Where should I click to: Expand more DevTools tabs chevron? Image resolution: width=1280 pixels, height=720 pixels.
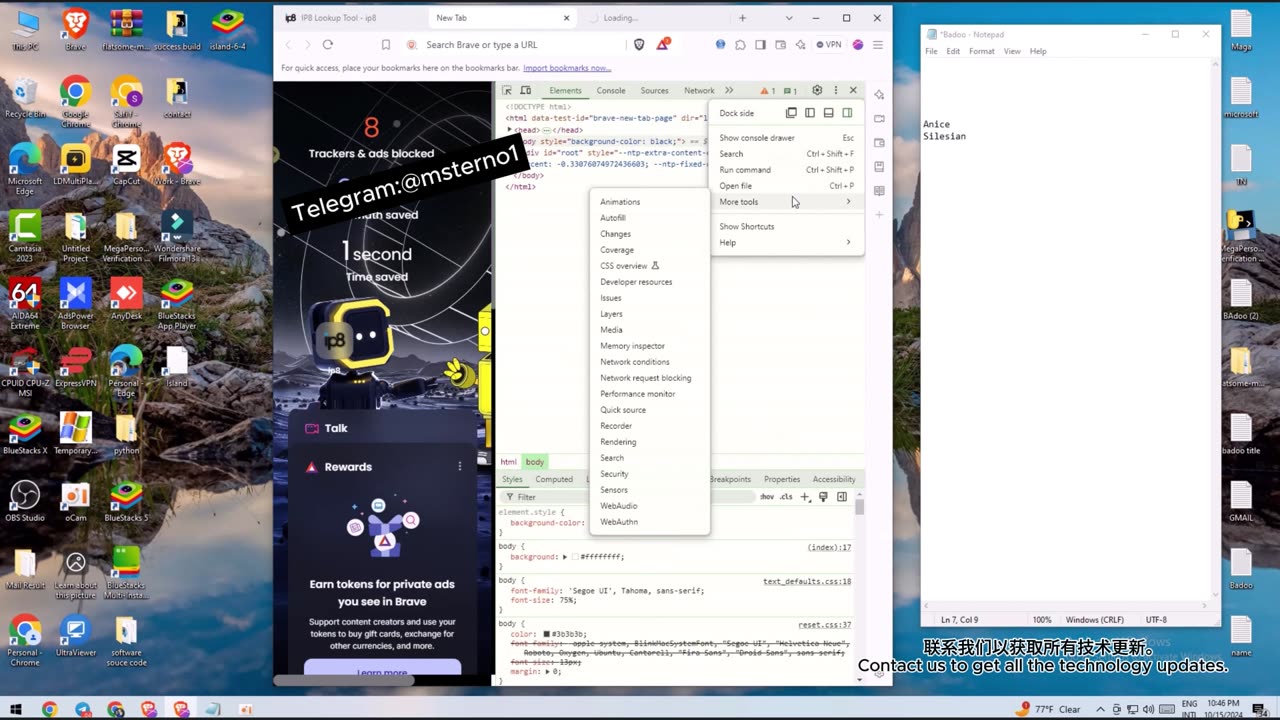pyautogui.click(x=729, y=90)
